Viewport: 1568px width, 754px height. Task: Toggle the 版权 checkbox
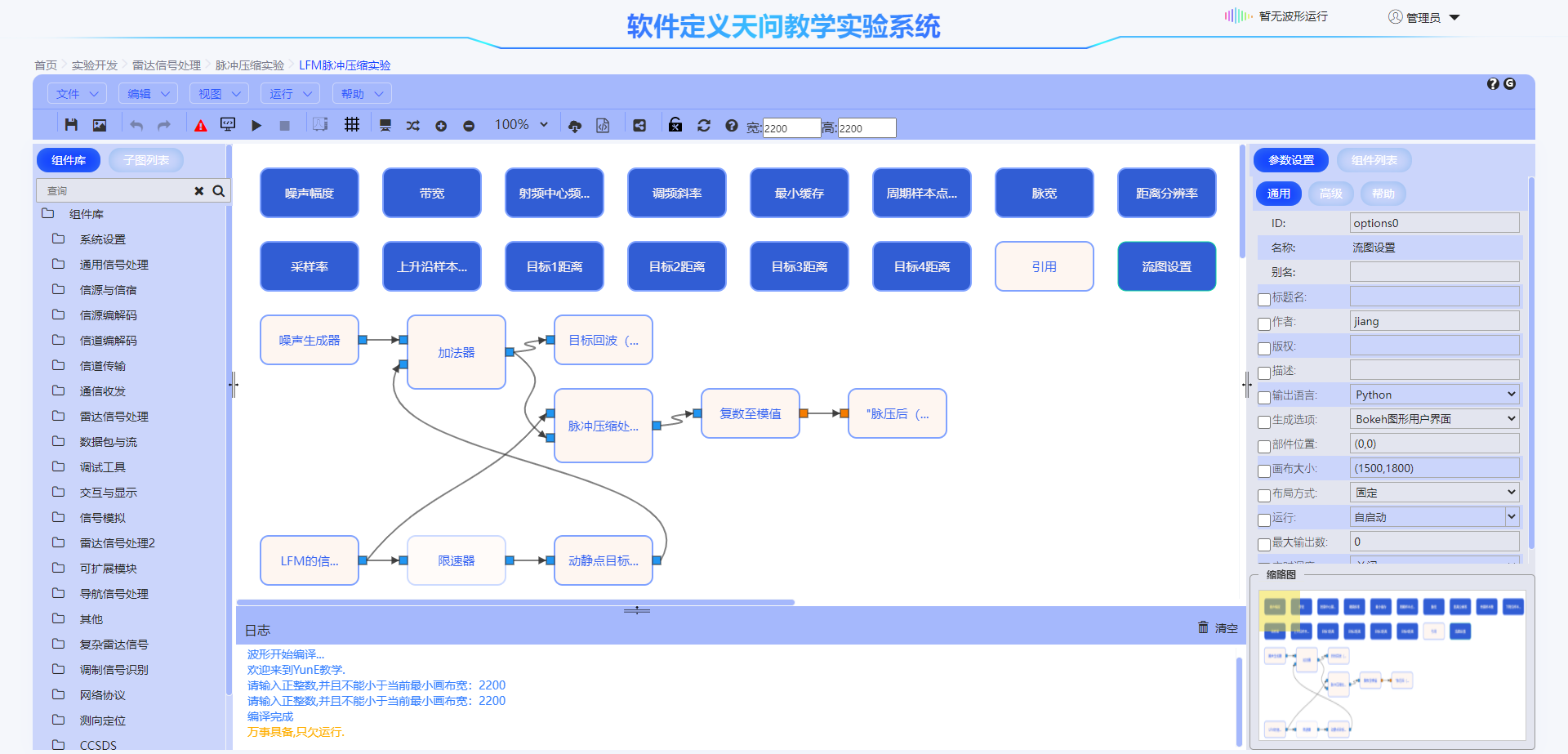coord(1264,349)
